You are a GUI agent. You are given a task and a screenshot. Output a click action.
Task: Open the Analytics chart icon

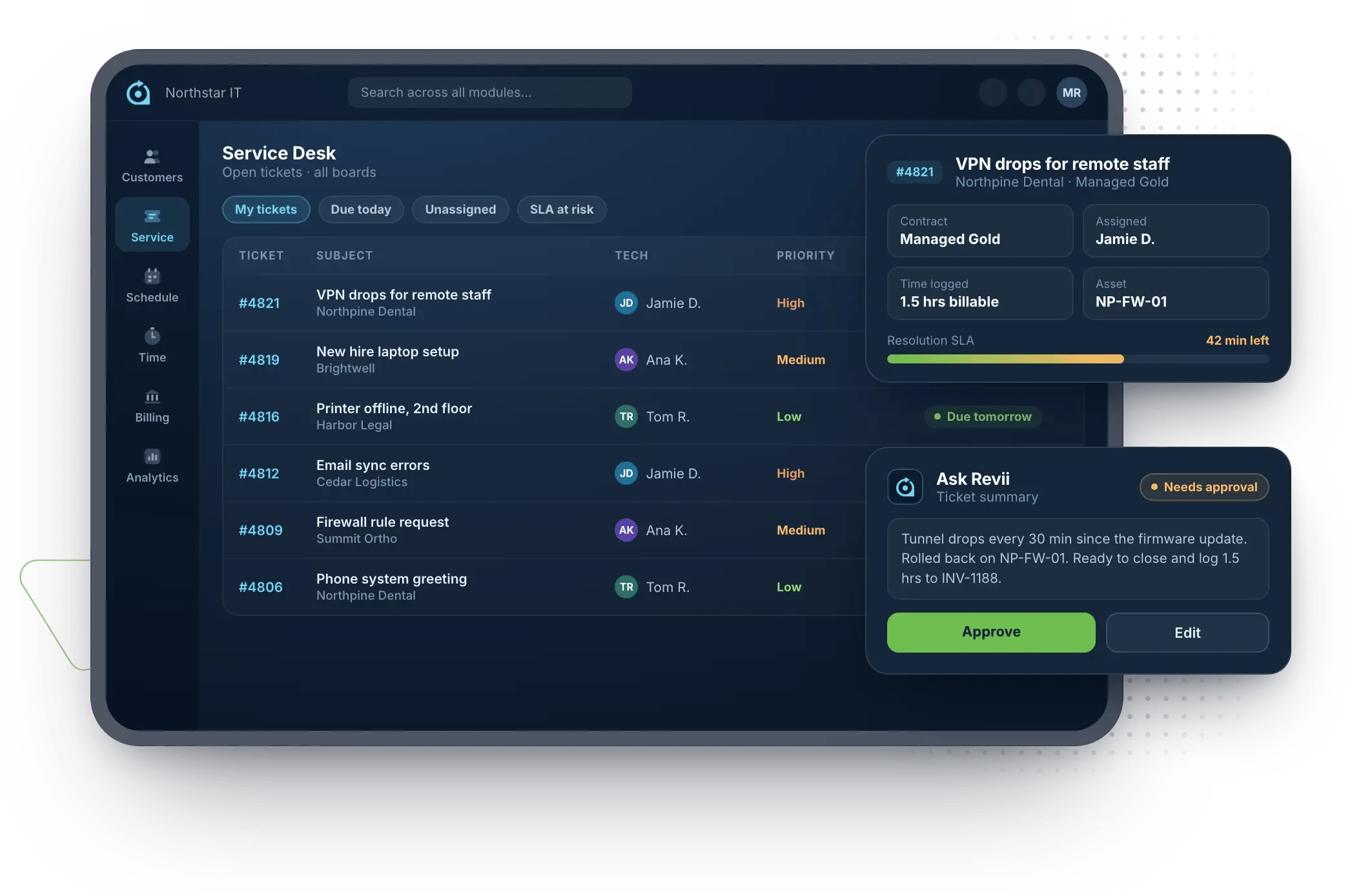coord(152,456)
